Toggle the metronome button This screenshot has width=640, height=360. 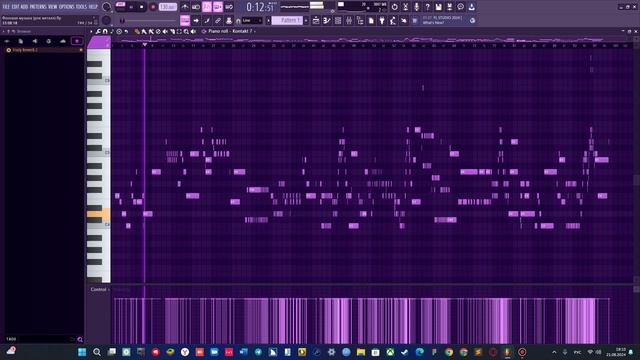pos(185,7)
